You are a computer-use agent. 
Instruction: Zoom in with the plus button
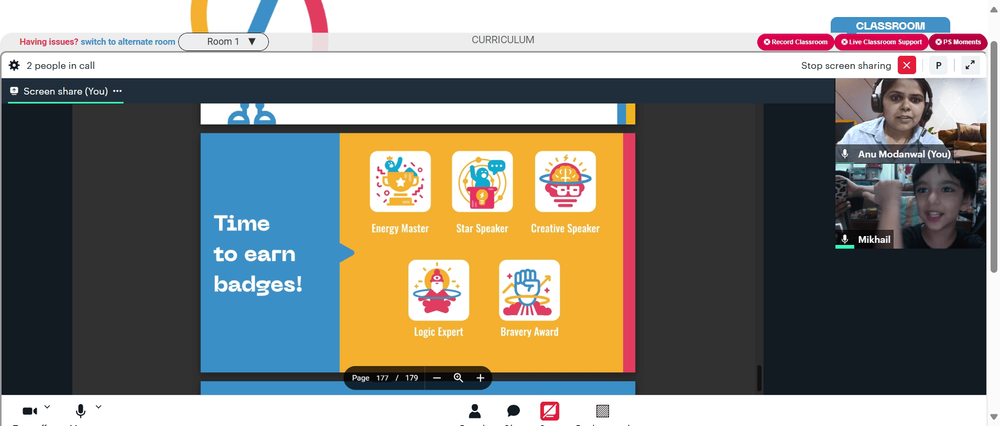click(480, 378)
